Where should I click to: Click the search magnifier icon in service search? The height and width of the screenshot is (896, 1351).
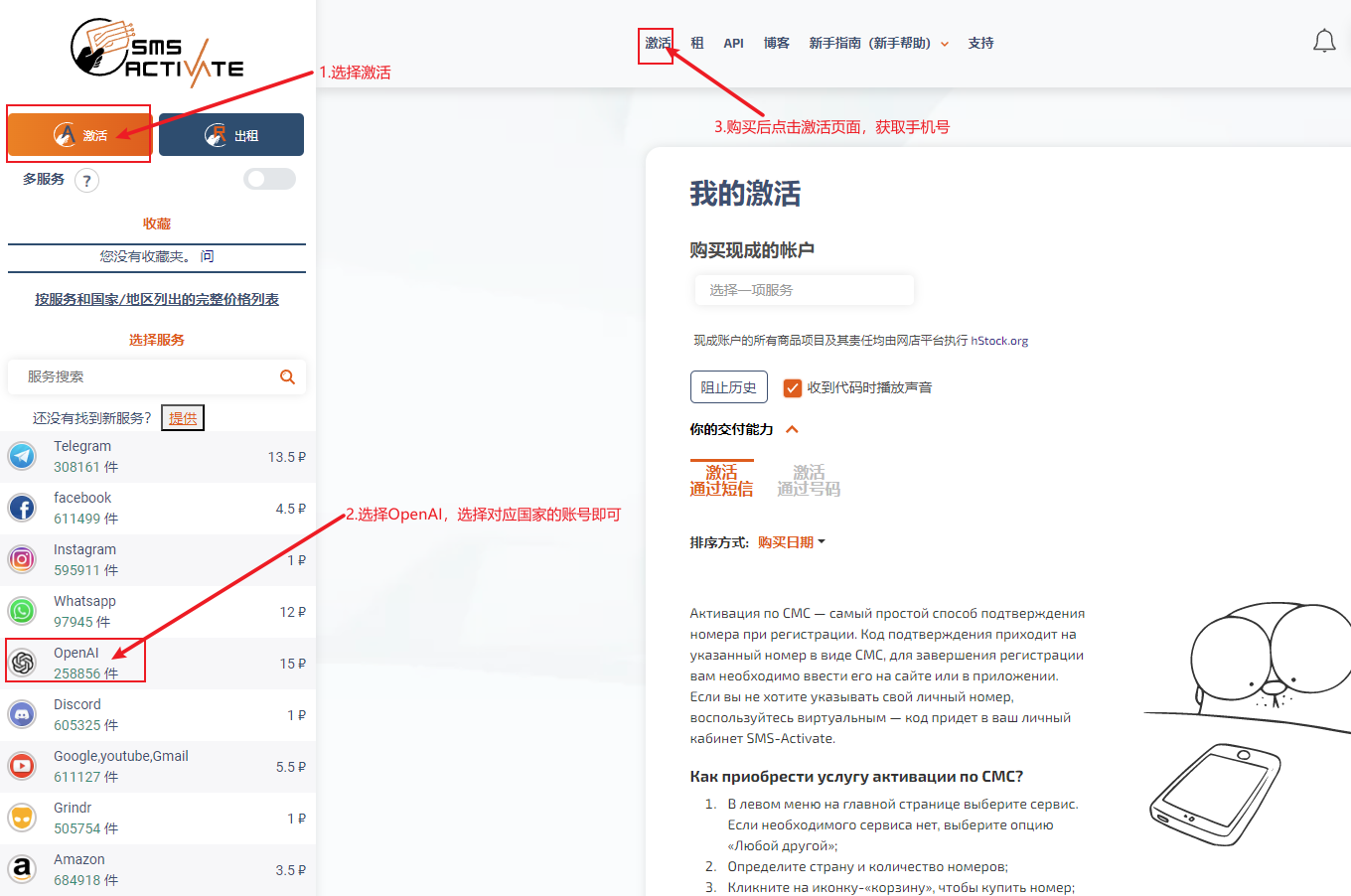pos(287,376)
